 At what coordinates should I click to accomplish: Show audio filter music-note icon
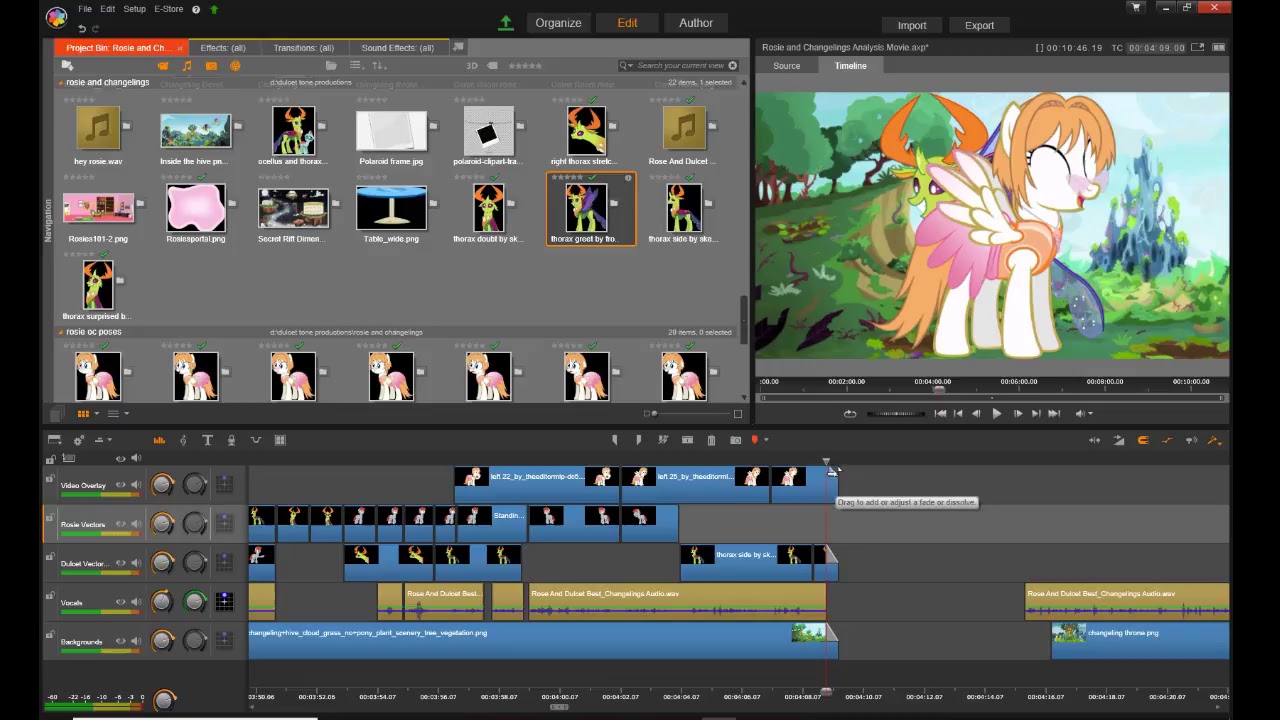187,66
